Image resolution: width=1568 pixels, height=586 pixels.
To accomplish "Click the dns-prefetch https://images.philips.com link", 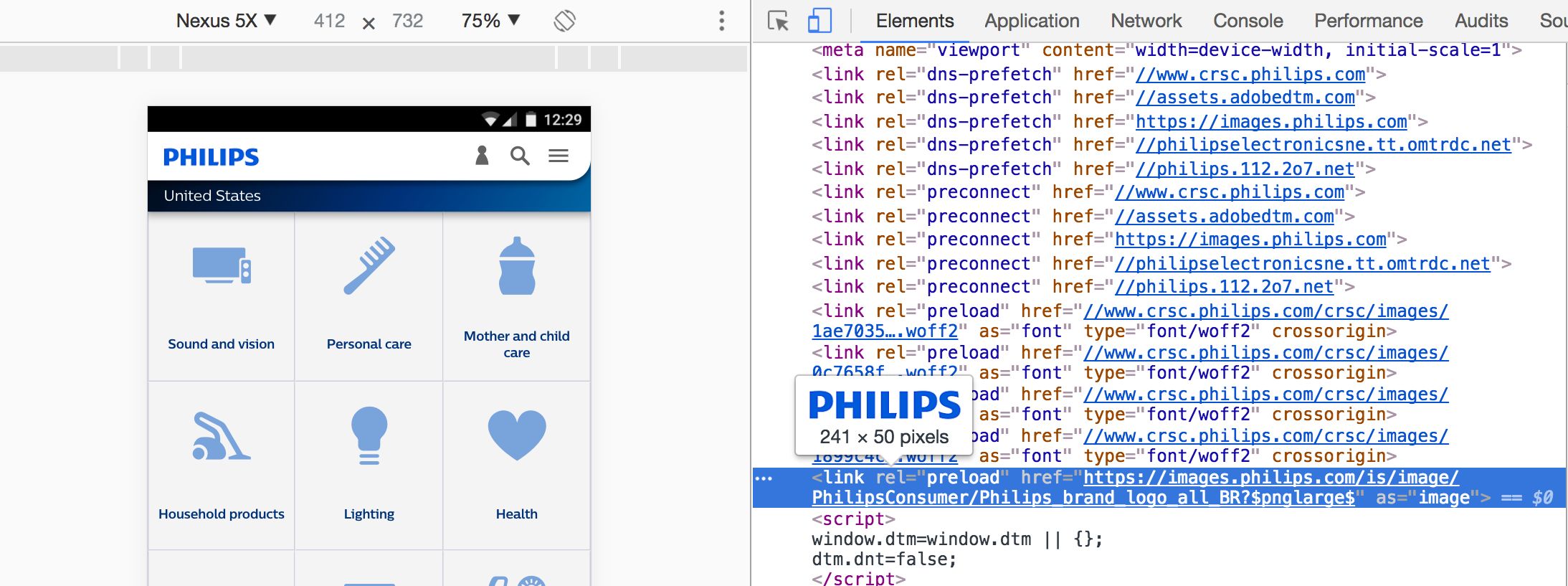I will (1271, 122).
